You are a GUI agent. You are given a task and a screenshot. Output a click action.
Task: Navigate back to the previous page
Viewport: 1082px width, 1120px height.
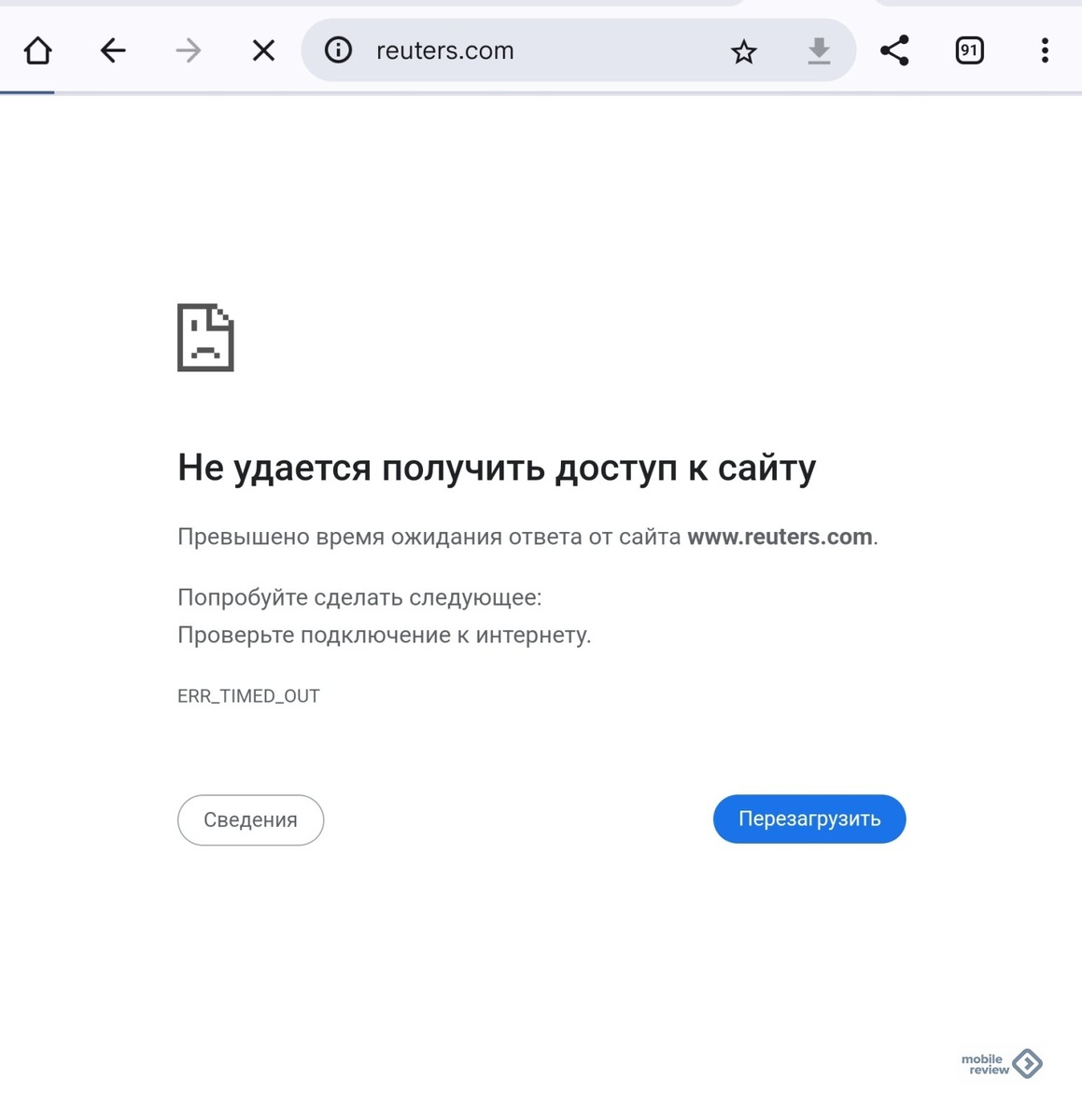point(113,50)
